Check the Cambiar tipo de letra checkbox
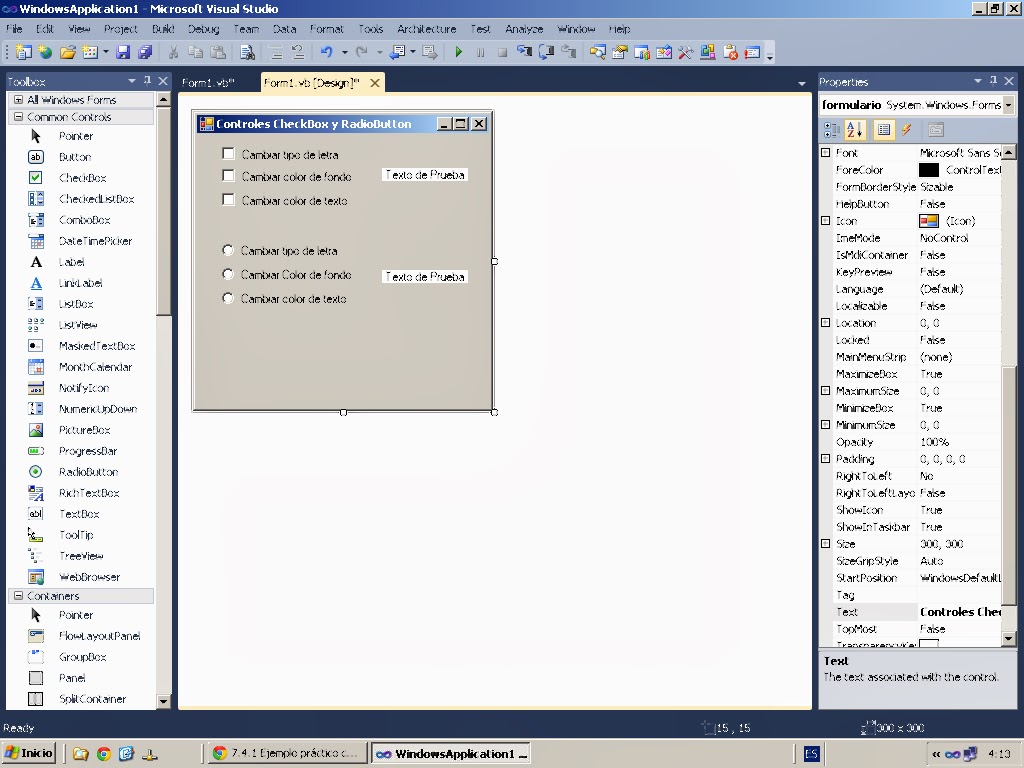Image resolution: width=1024 pixels, height=768 pixels. click(228, 154)
